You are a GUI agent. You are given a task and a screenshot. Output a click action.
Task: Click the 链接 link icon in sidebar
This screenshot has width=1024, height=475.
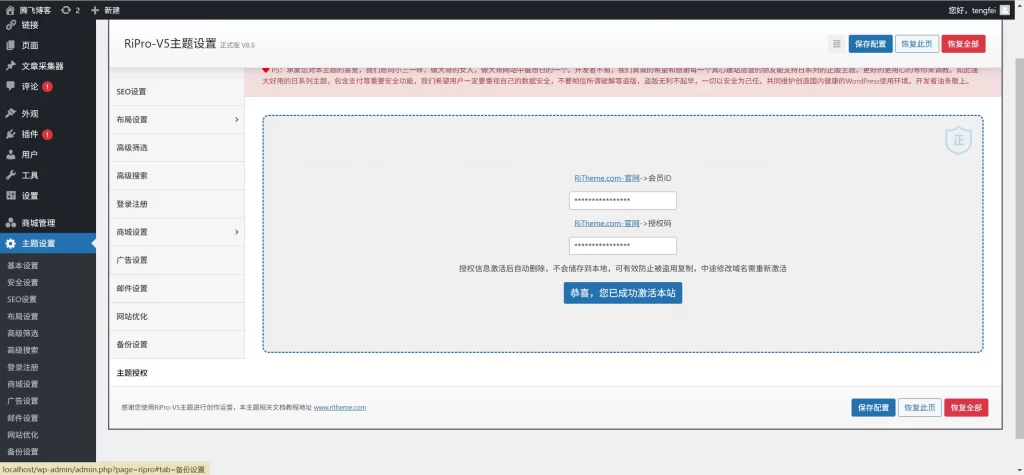coord(10,25)
